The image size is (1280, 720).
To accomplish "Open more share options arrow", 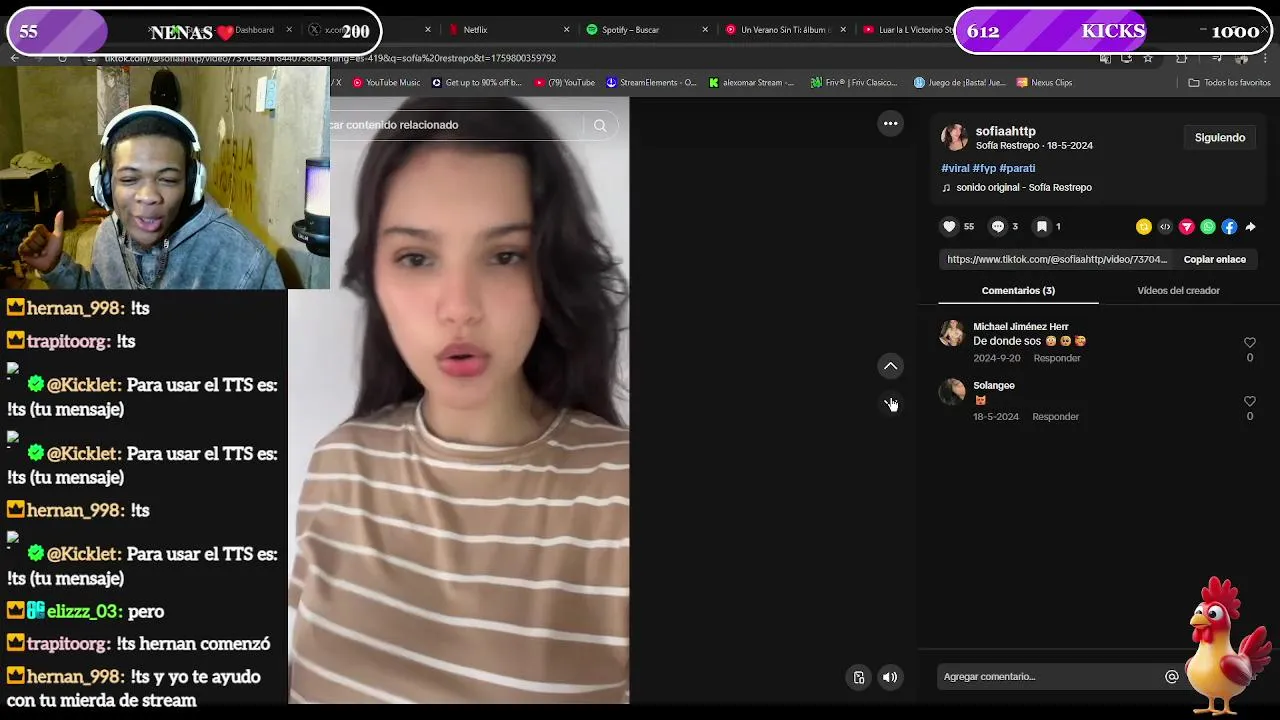I will point(1250,227).
